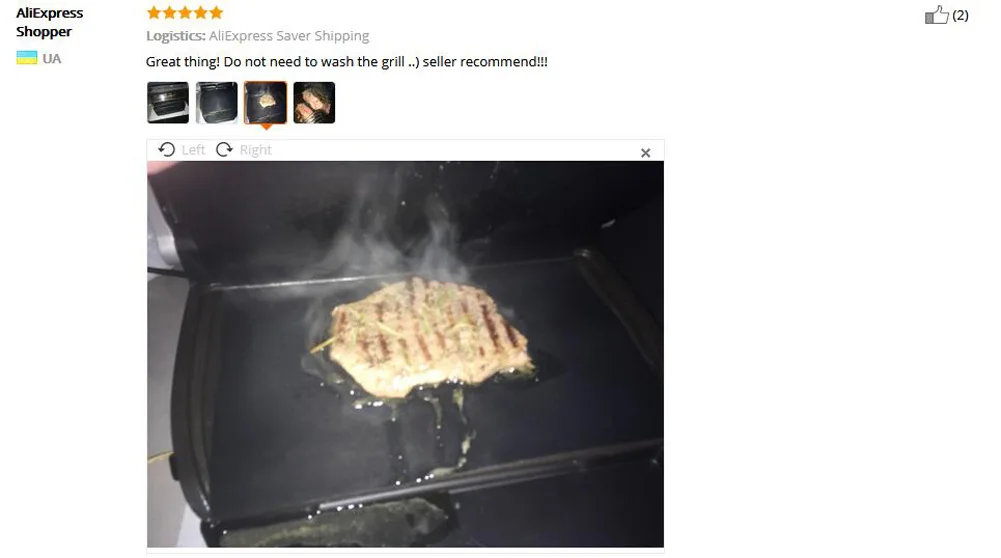Click the helpful vote count (2)
This screenshot has width=1001, height=558.
[x=960, y=15]
